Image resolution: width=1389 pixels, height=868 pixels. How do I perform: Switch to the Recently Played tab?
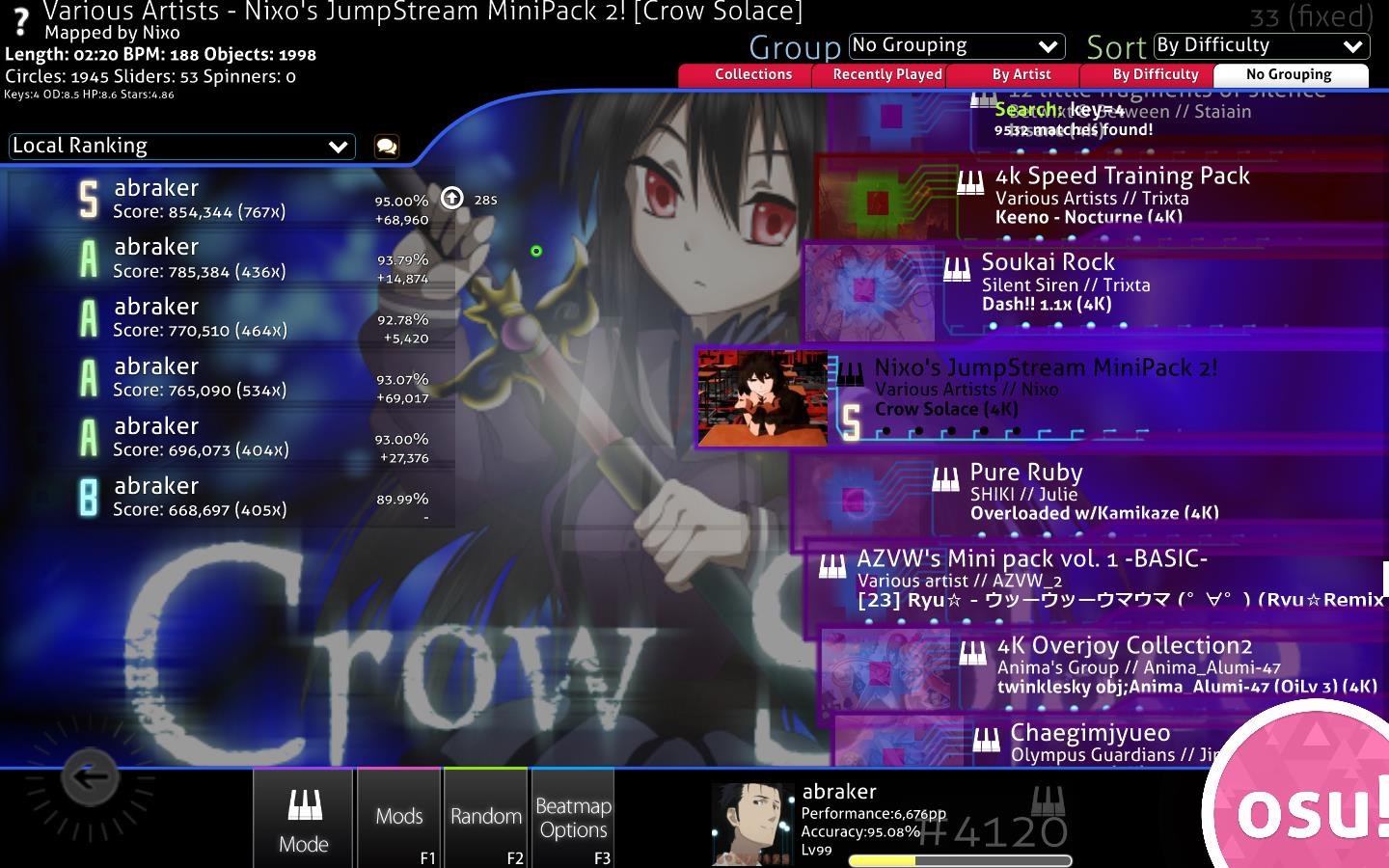pyautogui.click(x=881, y=75)
